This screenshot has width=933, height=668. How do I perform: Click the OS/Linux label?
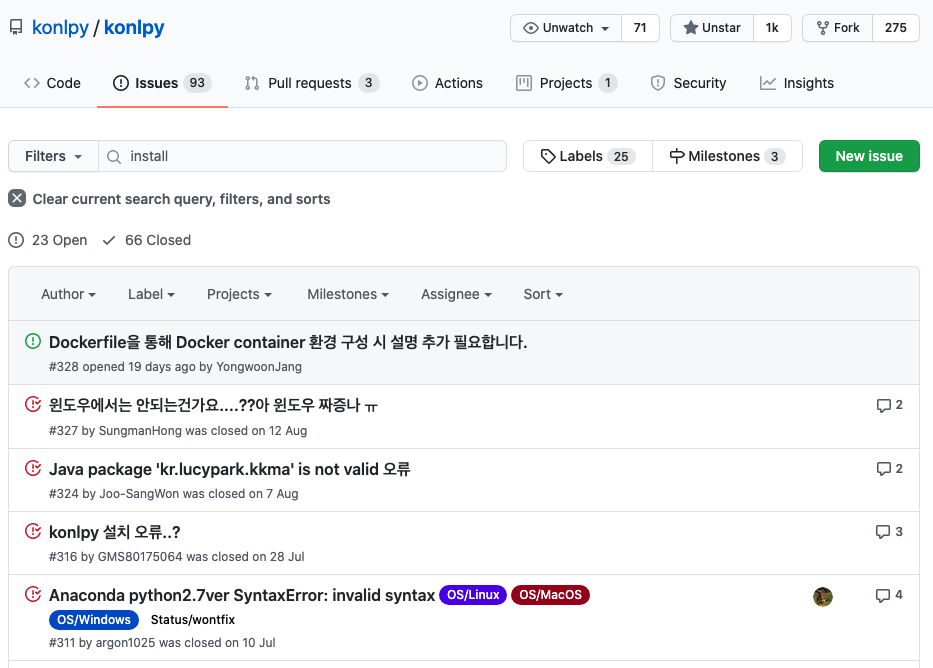(473, 595)
